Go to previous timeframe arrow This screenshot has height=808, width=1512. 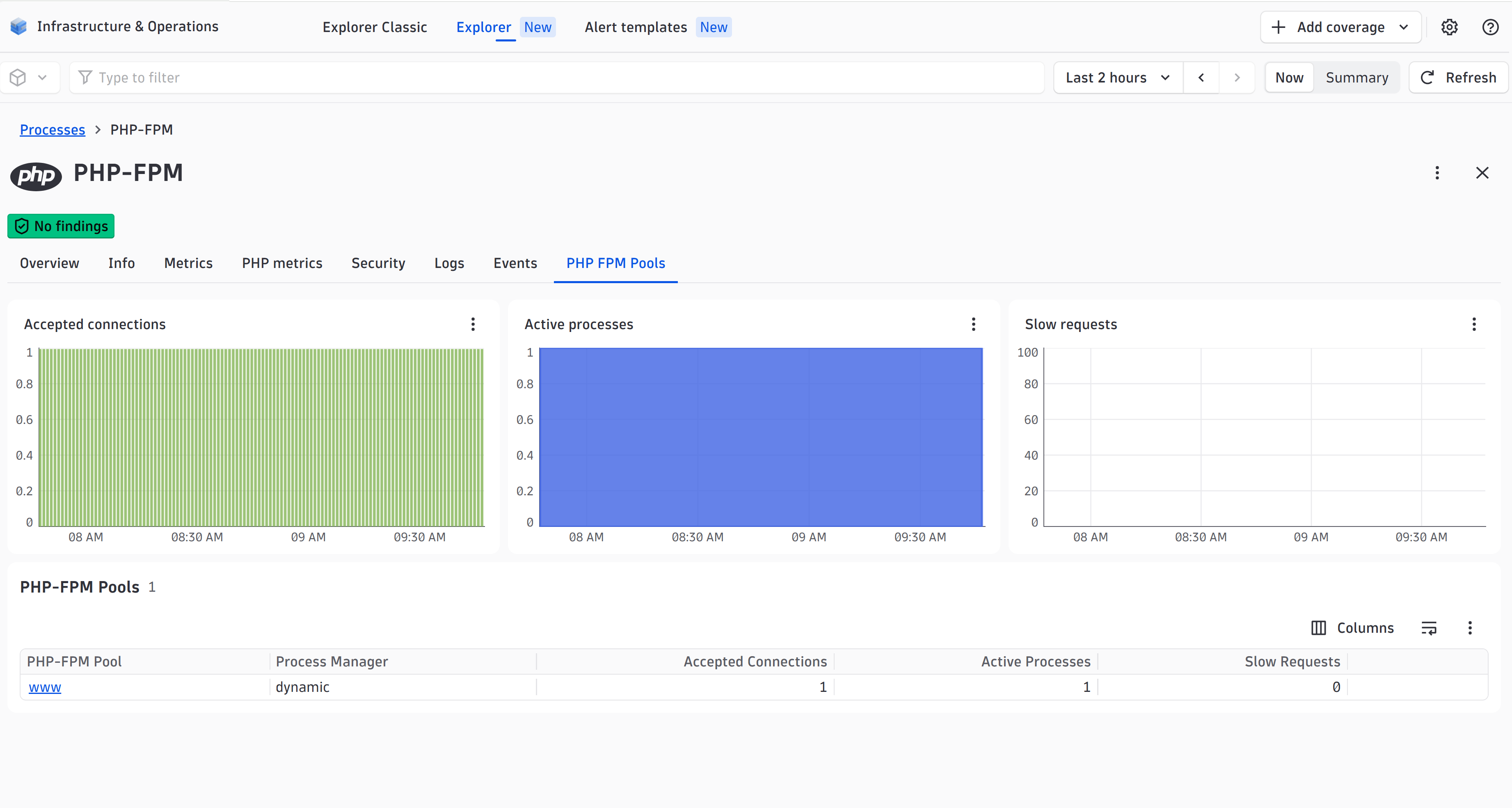1201,78
